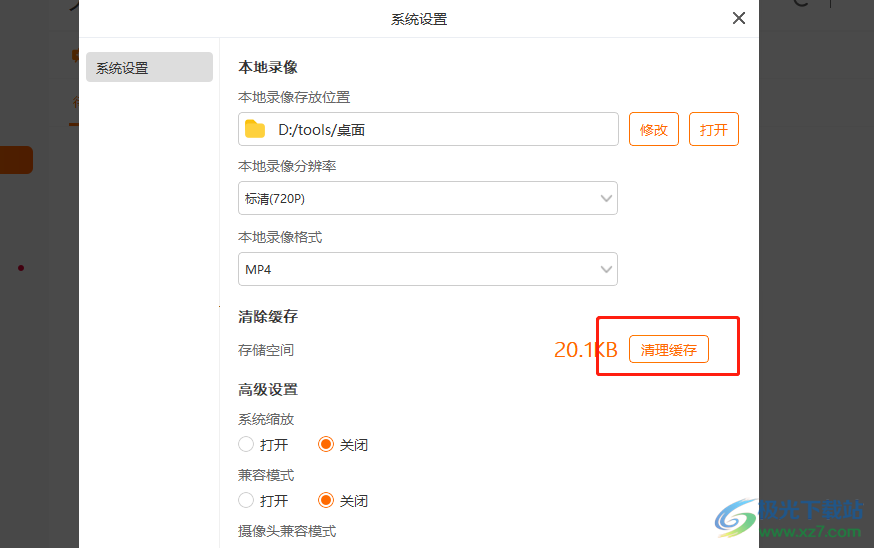Click the D:/tools/桌面 path field

click(428, 129)
